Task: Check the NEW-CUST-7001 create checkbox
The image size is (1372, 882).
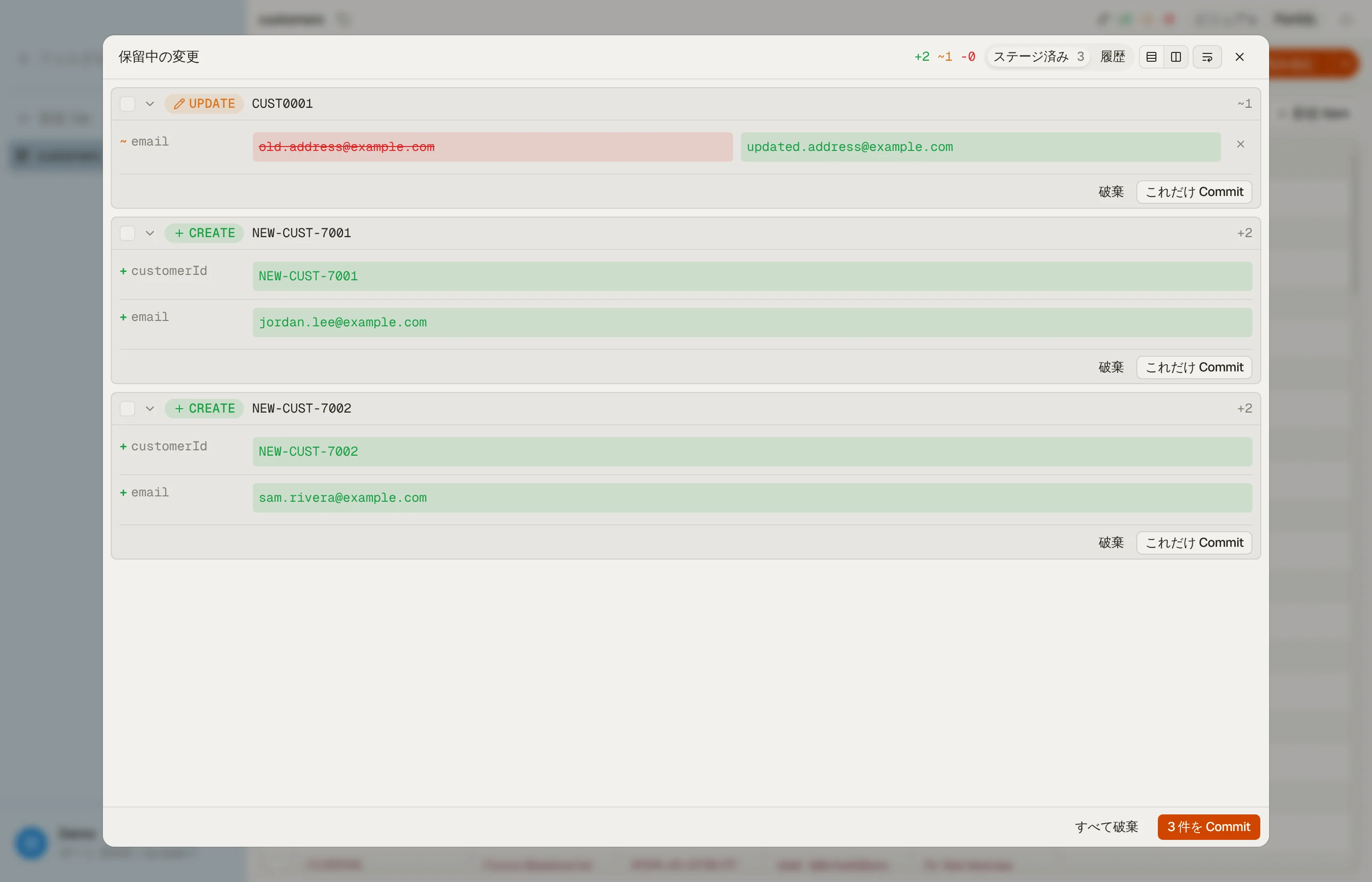Action: click(127, 233)
